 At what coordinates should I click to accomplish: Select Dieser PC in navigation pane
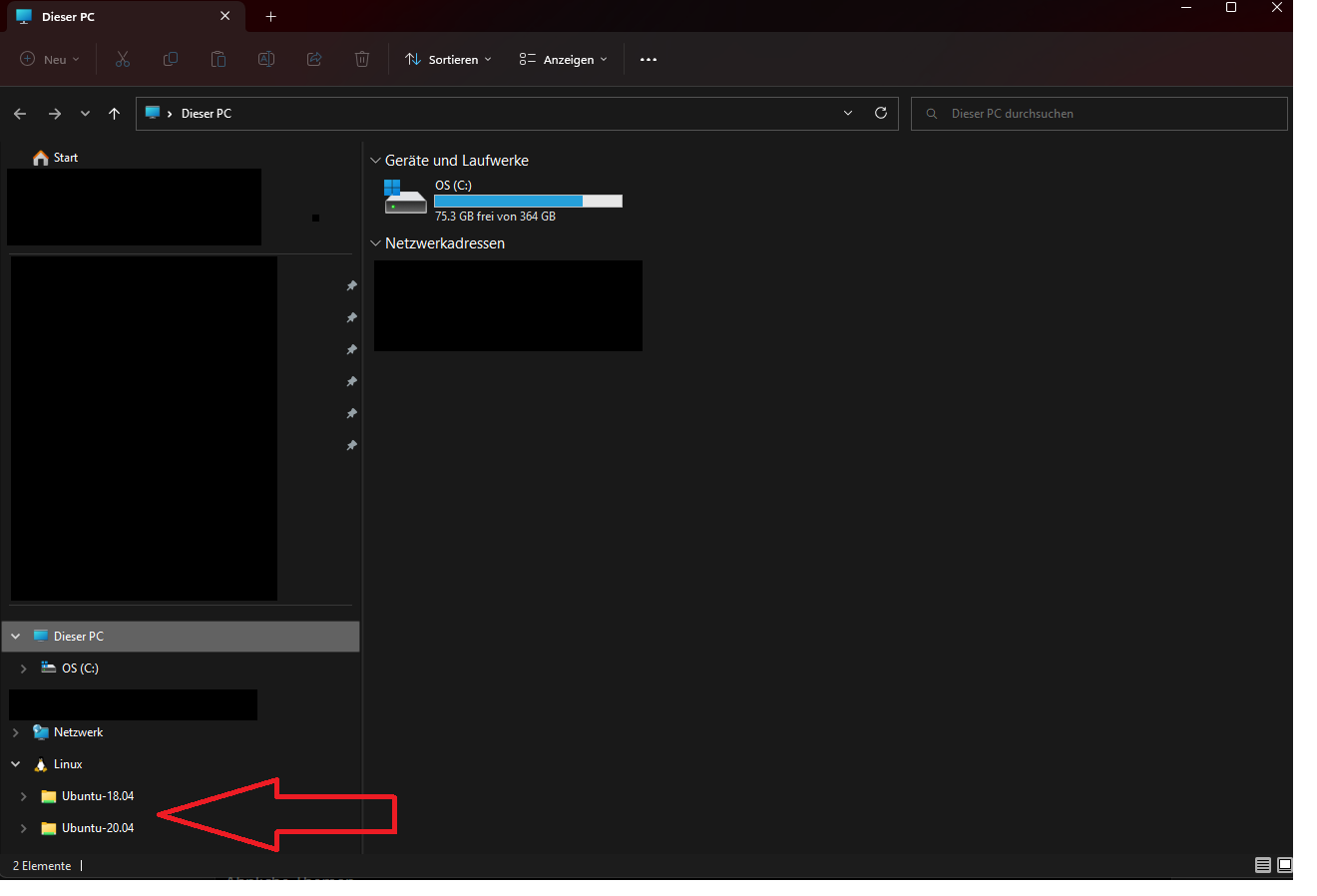click(181, 637)
